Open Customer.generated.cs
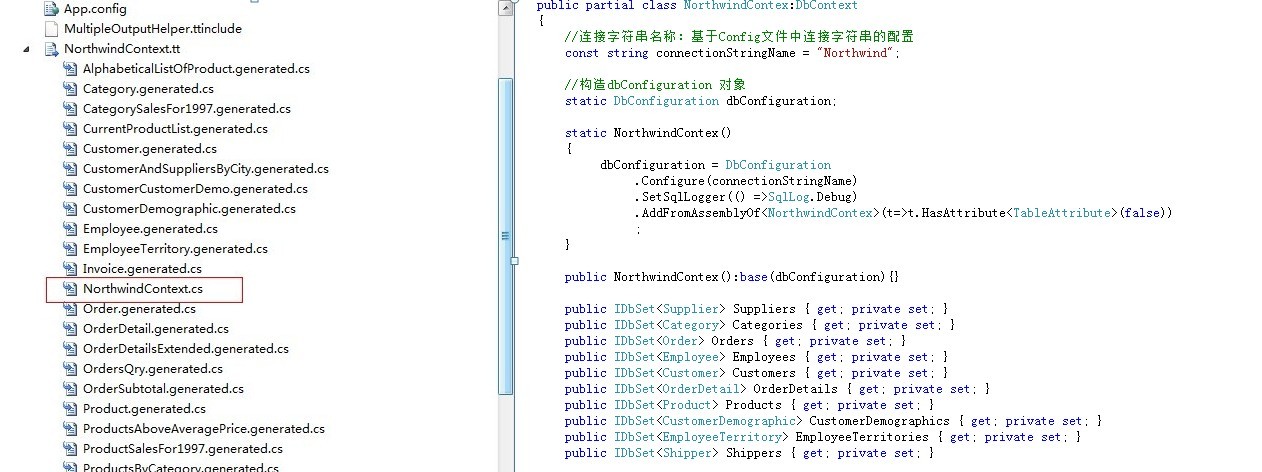 [x=150, y=149]
